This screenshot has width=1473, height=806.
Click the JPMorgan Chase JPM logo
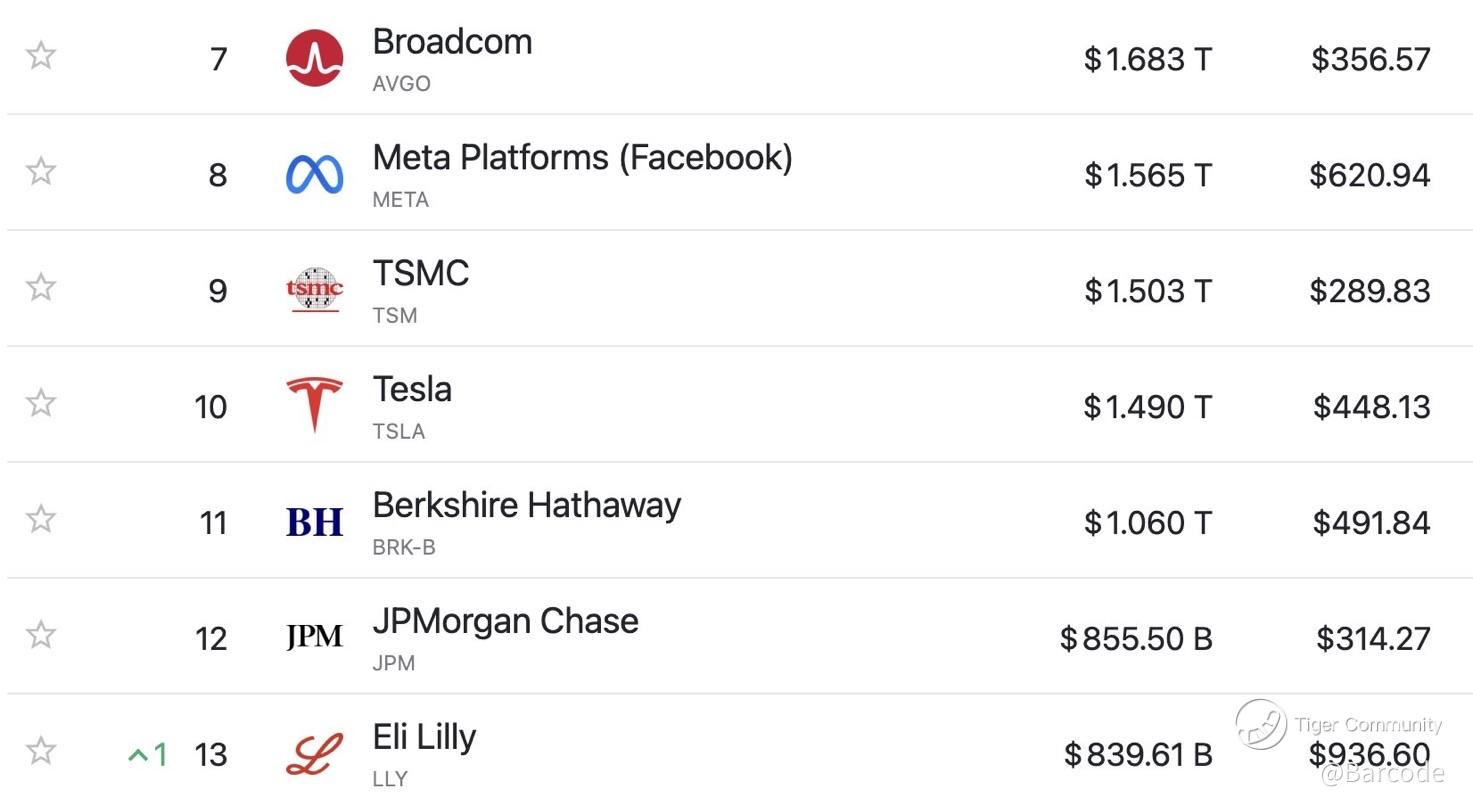tap(314, 637)
